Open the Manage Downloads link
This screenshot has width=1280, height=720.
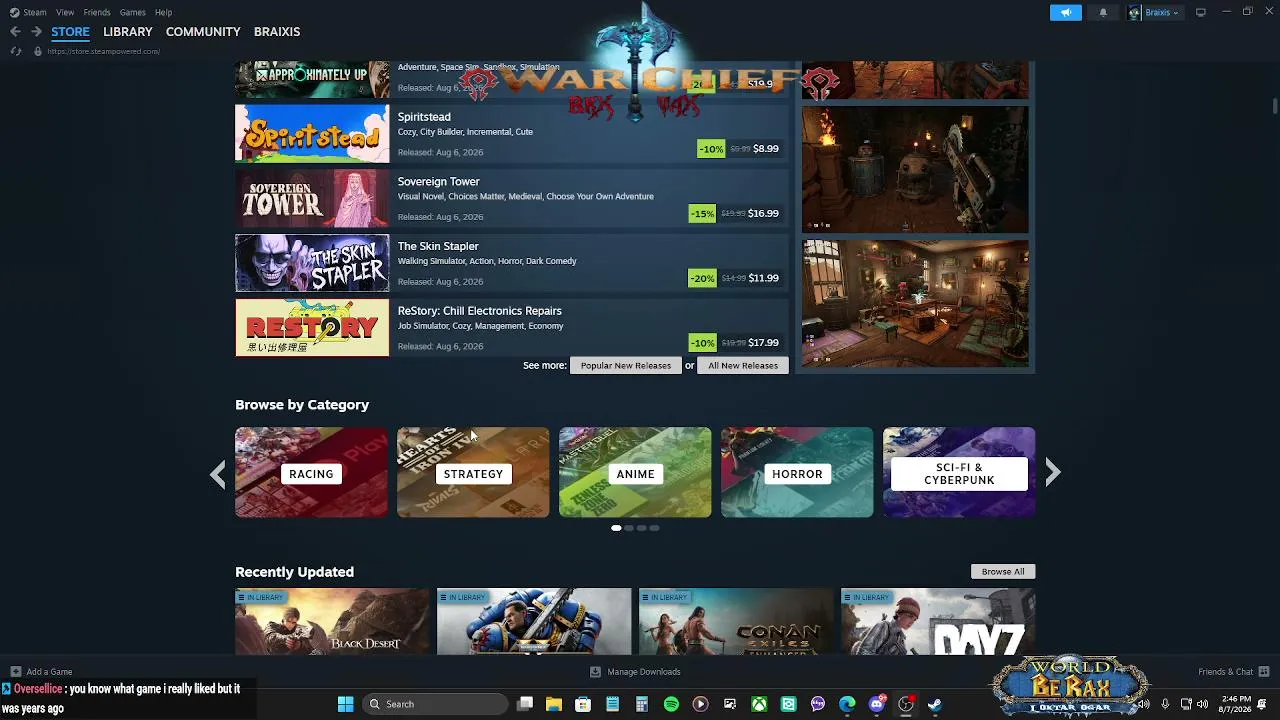(x=644, y=672)
